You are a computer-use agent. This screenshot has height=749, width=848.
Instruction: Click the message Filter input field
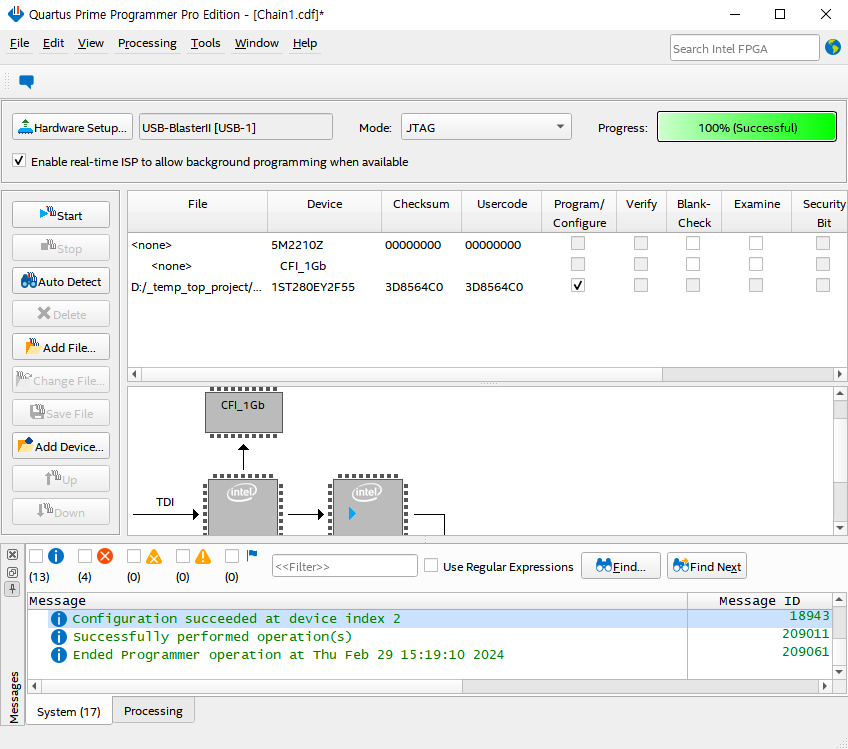click(x=344, y=566)
